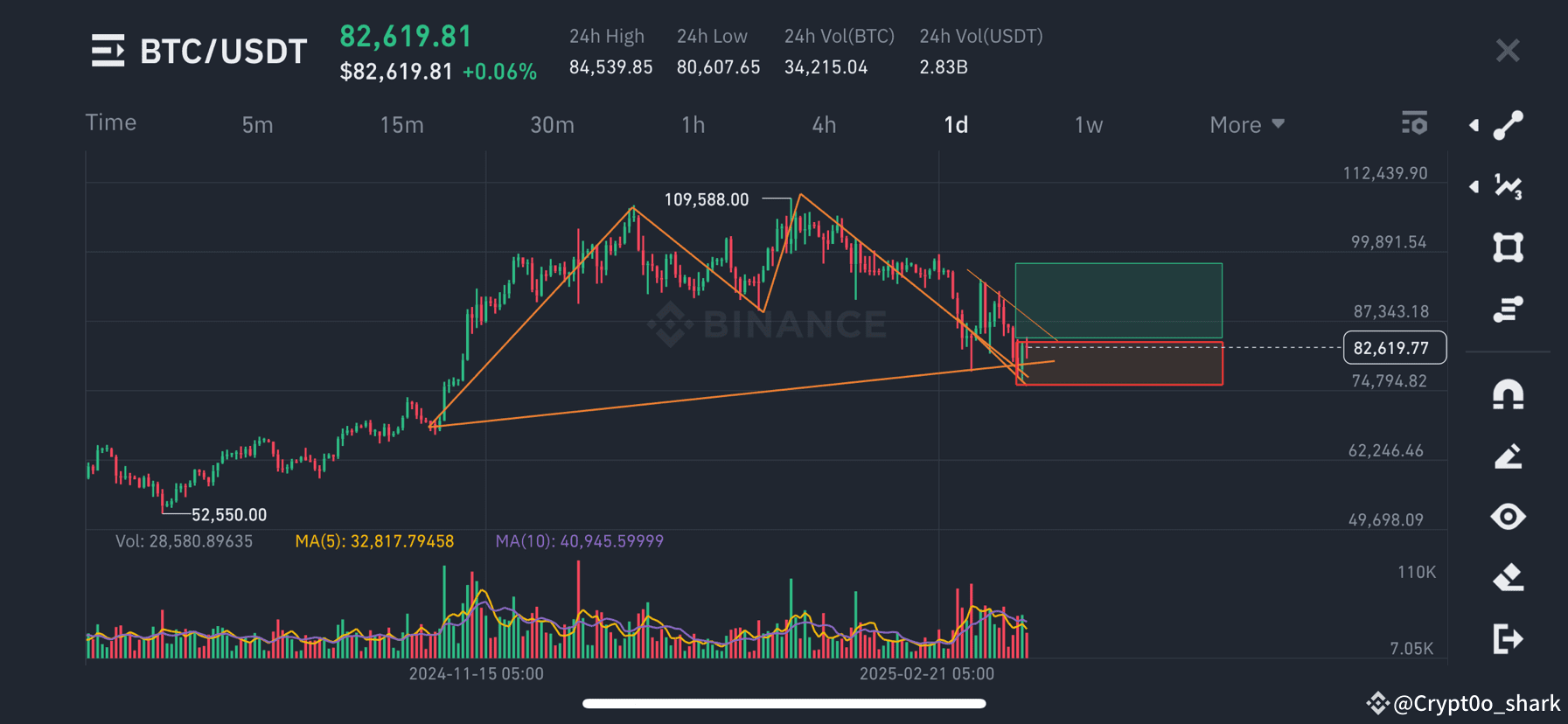Screen dimensions: 1568x724
Task: Select the 1d interval
Action: (x=957, y=125)
